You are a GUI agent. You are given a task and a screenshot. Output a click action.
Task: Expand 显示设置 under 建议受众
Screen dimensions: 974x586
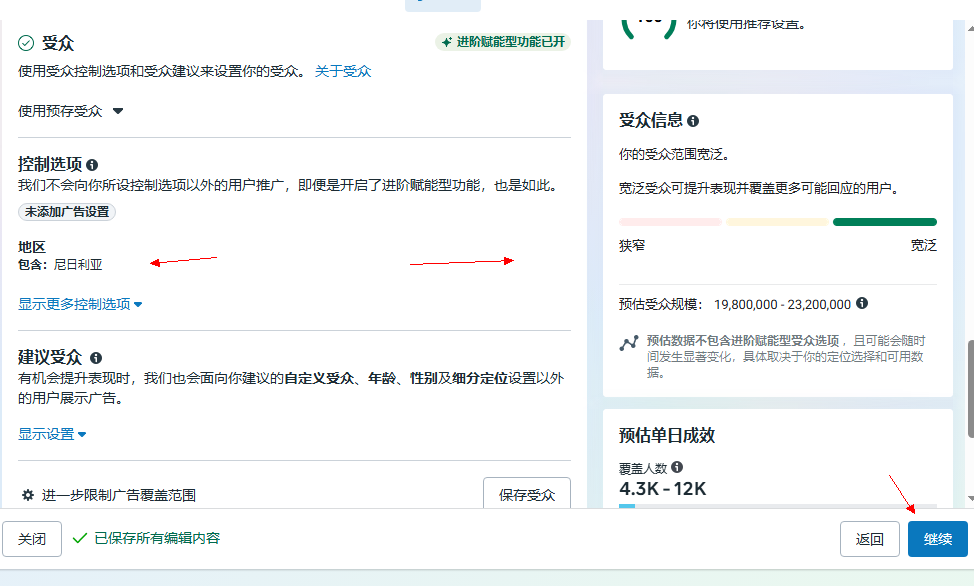(x=52, y=434)
